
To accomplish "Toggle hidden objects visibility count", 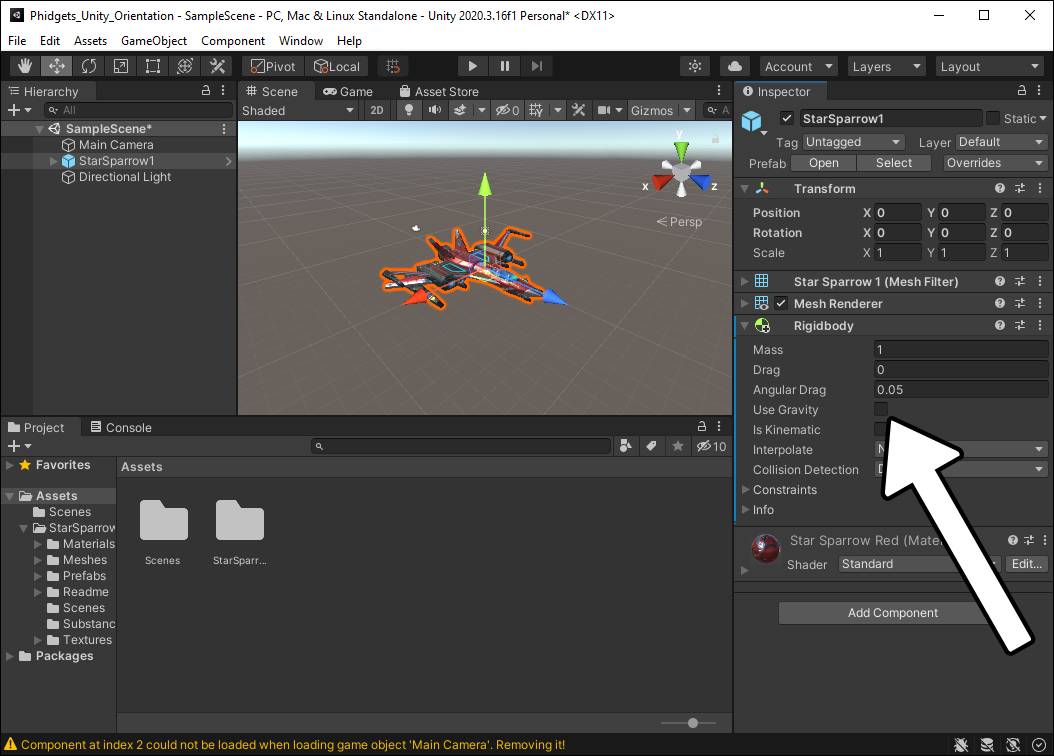I will coord(507,110).
